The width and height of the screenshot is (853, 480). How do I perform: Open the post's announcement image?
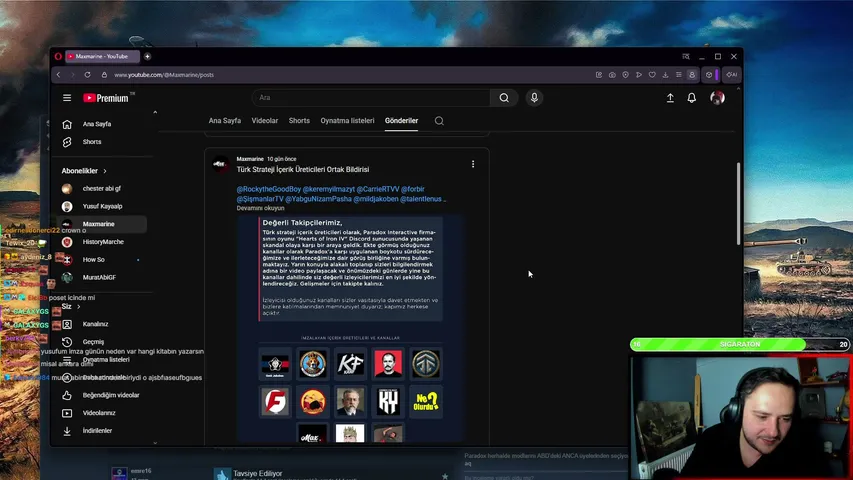point(350,329)
